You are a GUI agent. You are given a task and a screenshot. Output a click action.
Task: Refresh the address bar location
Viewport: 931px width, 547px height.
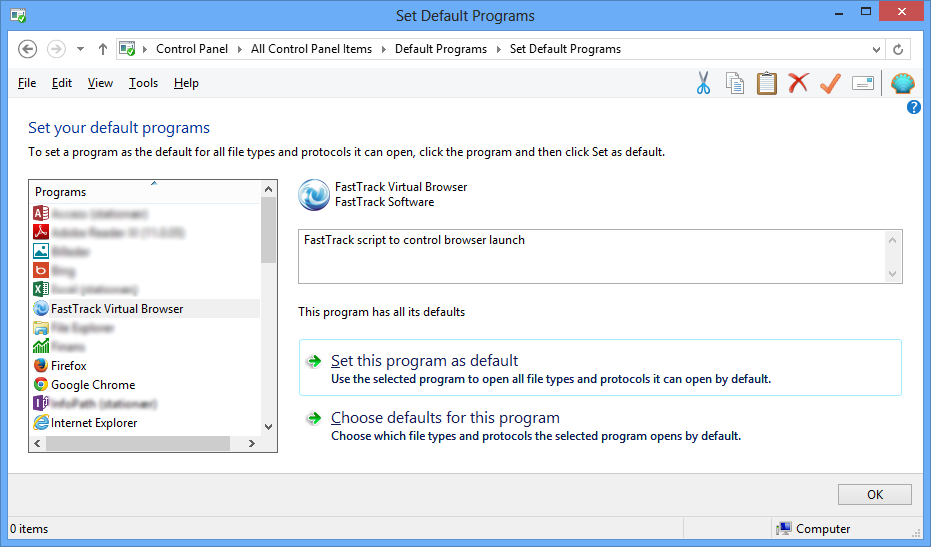(x=898, y=49)
